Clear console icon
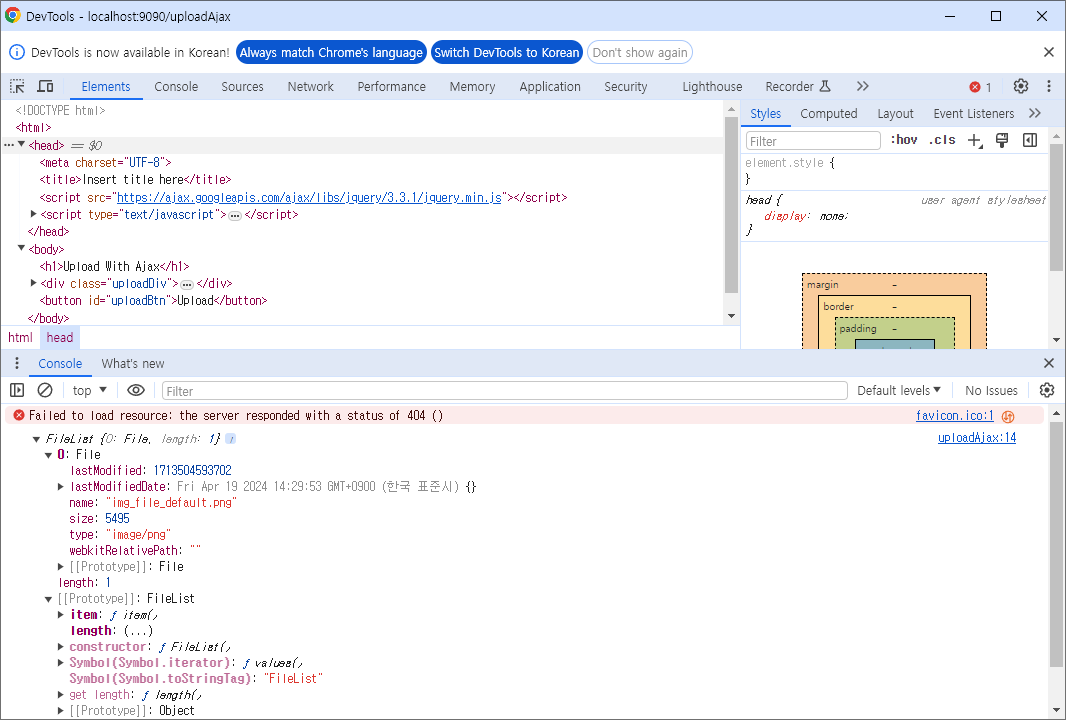The width and height of the screenshot is (1066, 720). pos(45,390)
